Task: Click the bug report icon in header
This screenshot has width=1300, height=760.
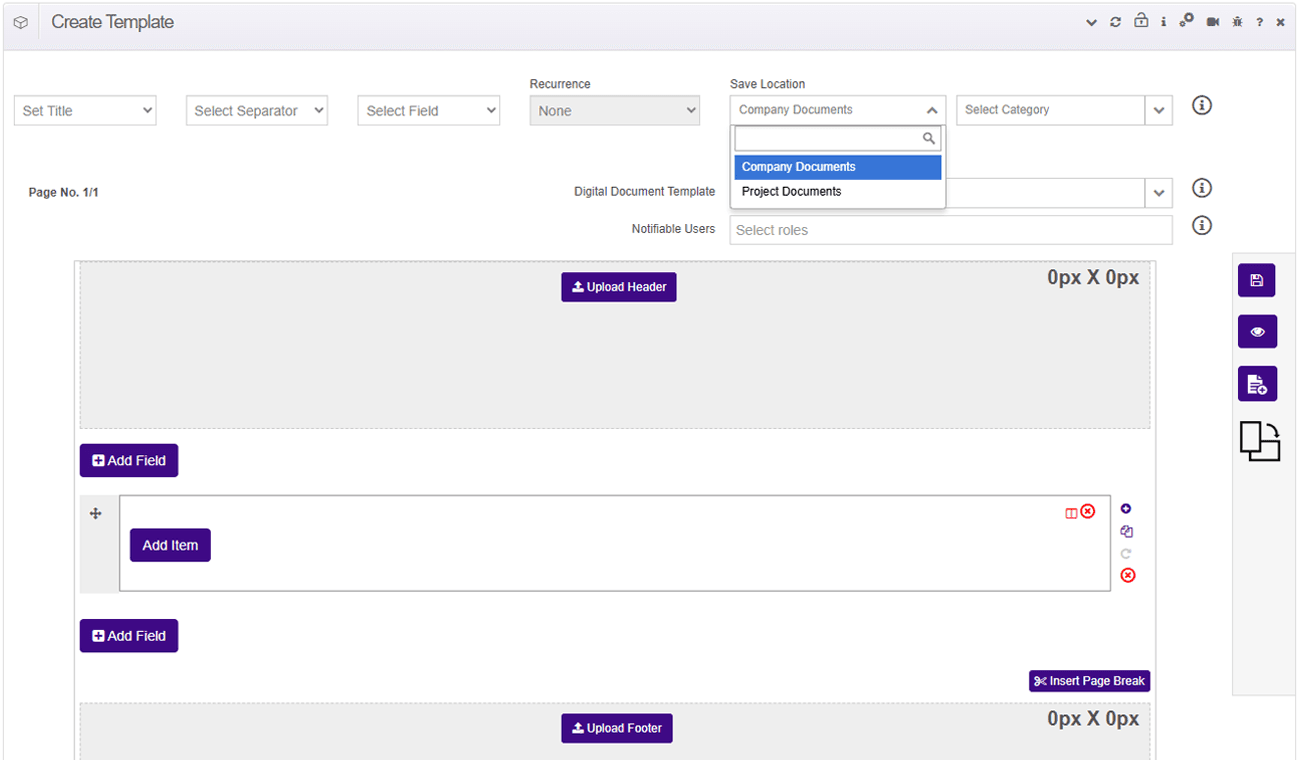Action: click(x=1237, y=22)
